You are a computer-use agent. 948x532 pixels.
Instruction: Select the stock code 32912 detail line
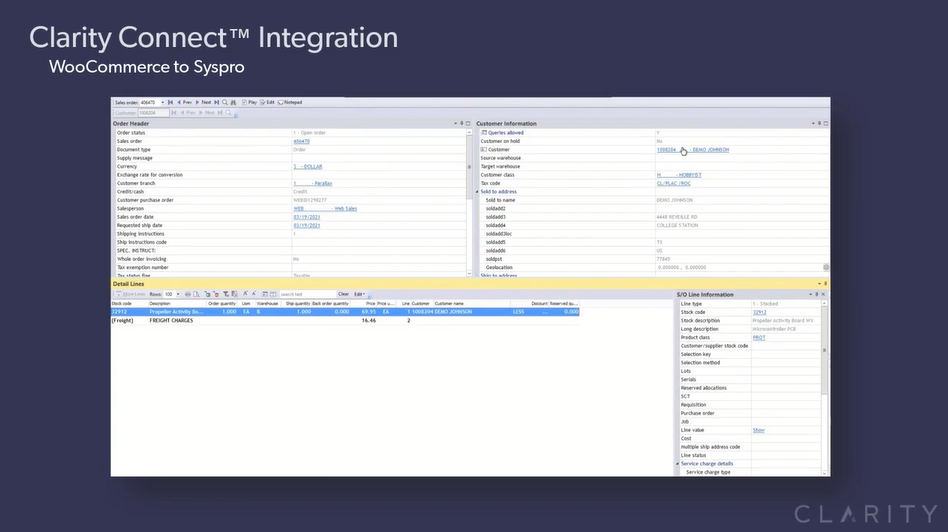click(345, 312)
